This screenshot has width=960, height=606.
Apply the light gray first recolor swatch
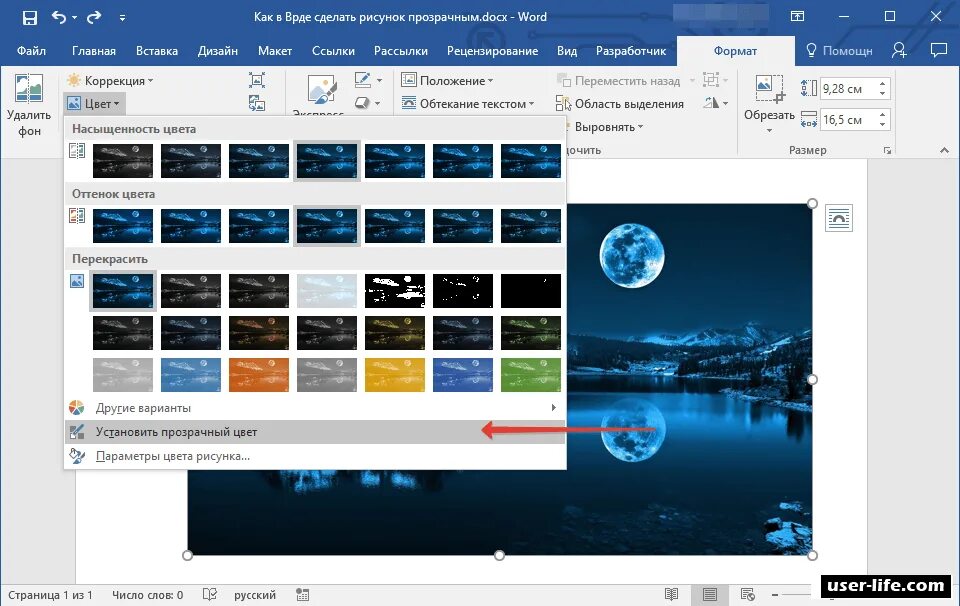click(122, 375)
